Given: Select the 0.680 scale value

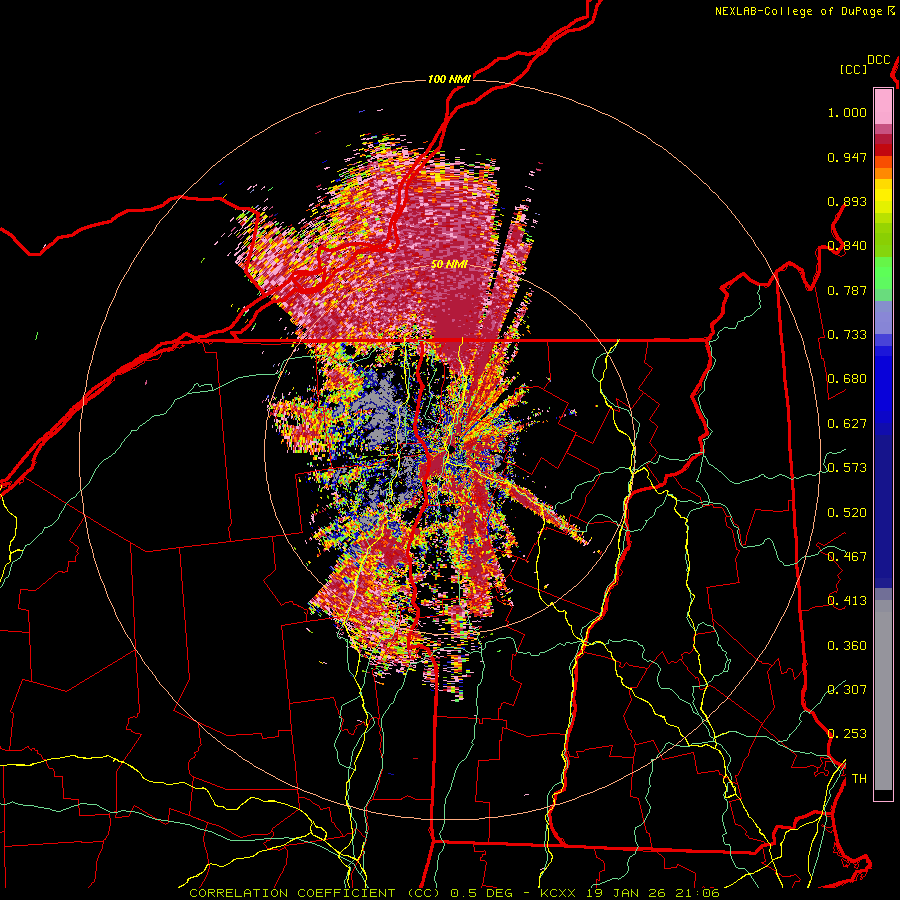Looking at the screenshot, I should click(847, 379).
